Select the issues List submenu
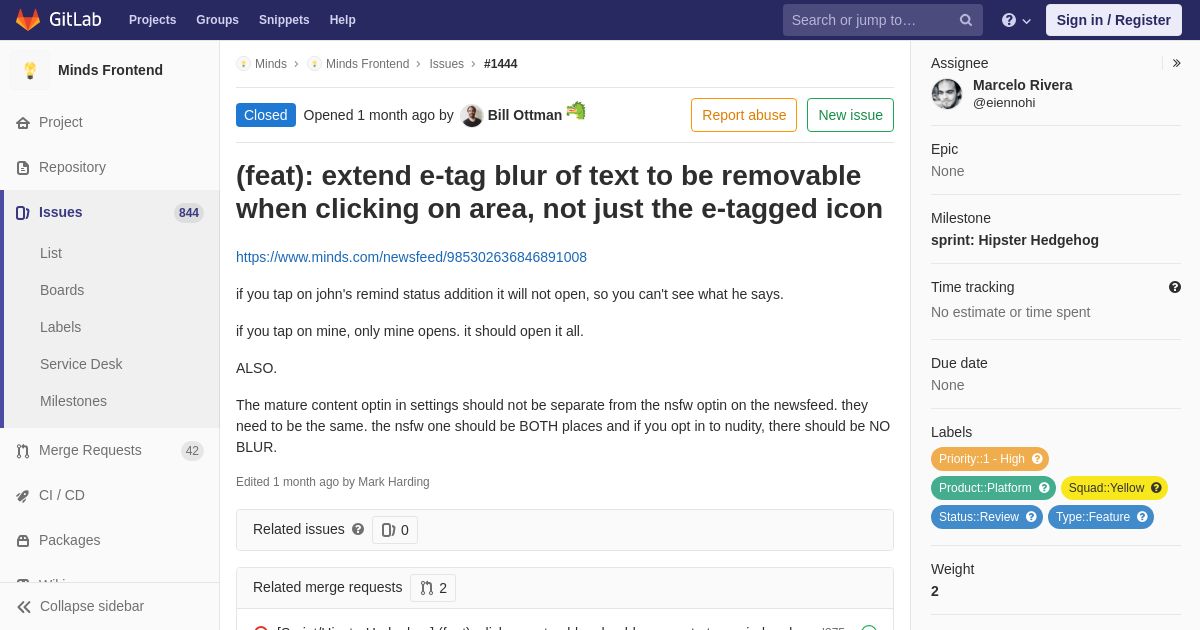1200x630 pixels. [x=51, y=253]
